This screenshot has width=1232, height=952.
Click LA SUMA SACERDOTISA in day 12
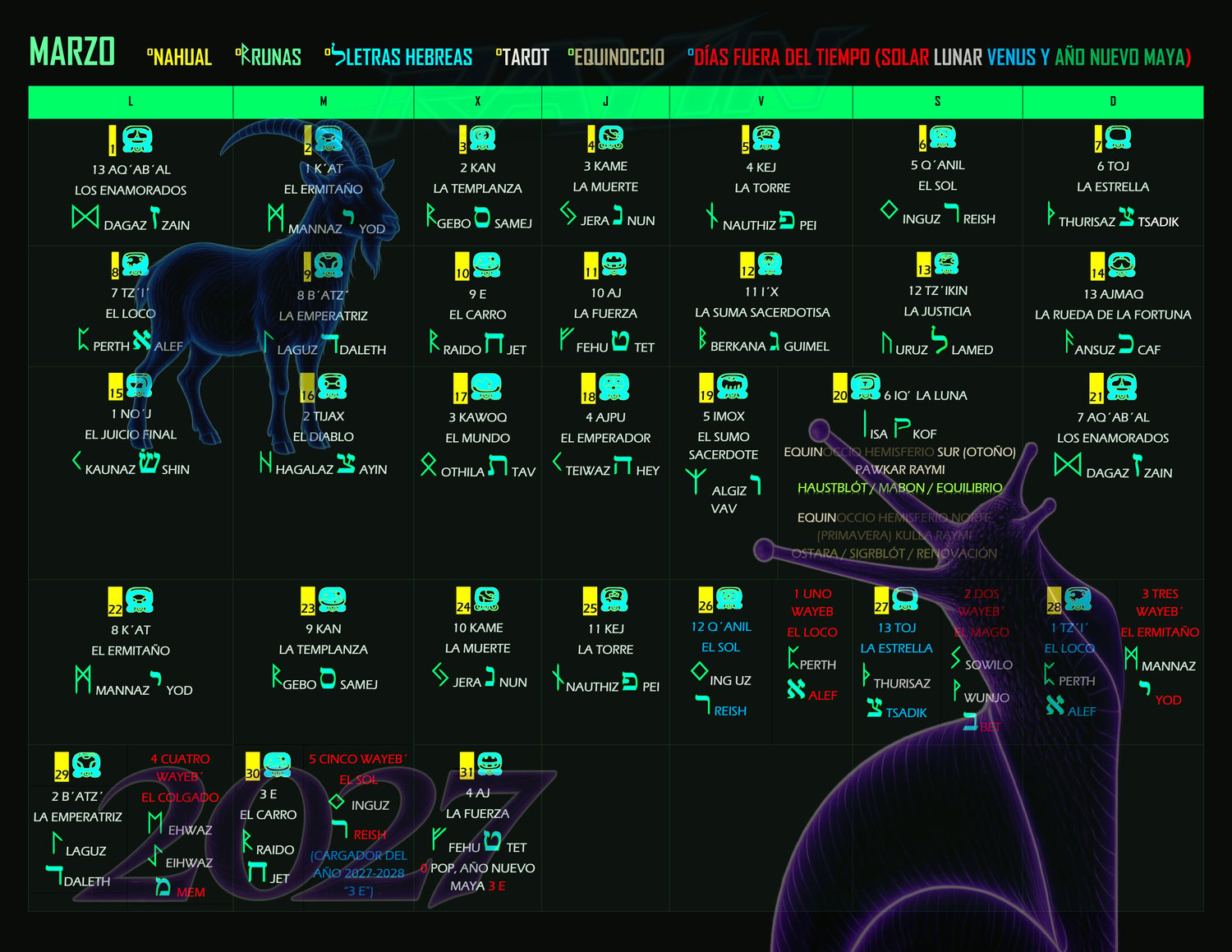(x=762, y=313)
